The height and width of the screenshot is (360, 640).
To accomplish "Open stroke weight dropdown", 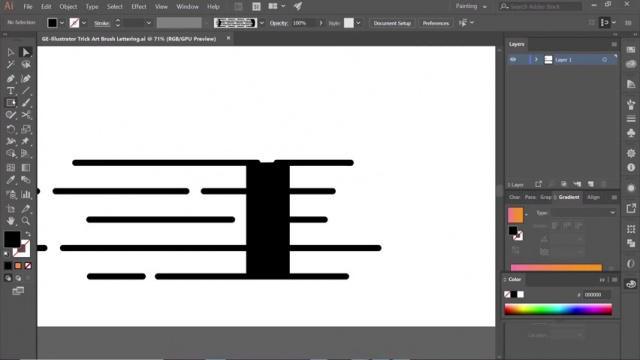I will click(149, 23).
